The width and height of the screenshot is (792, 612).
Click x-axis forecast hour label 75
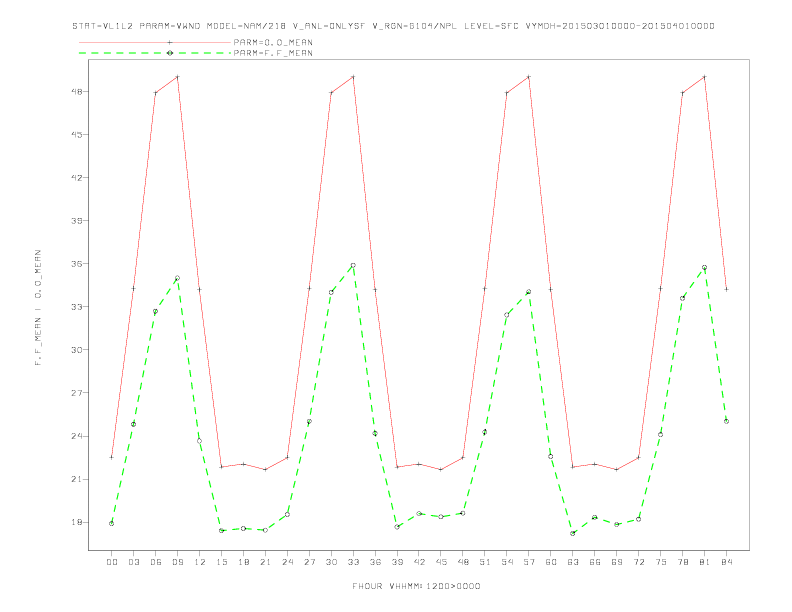(x=661, y=562)
